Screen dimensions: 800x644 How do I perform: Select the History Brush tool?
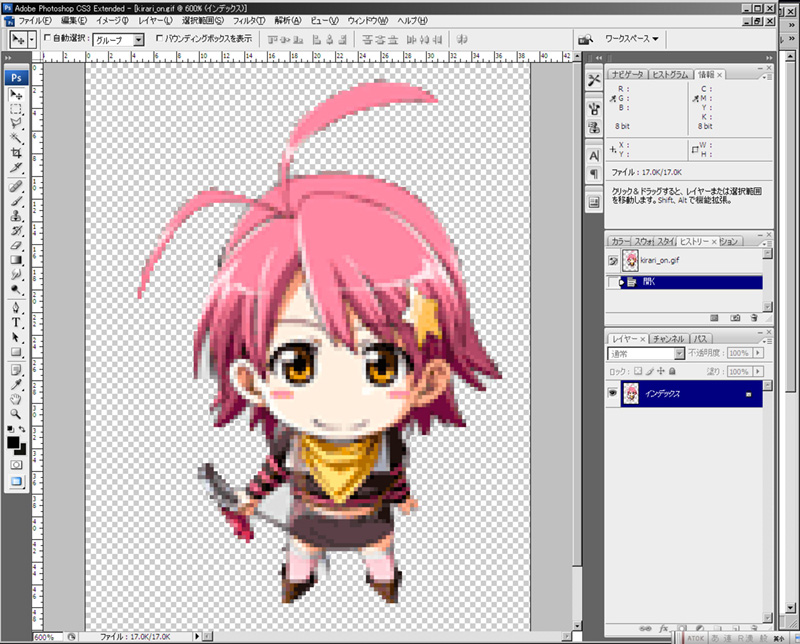[16, 231]
